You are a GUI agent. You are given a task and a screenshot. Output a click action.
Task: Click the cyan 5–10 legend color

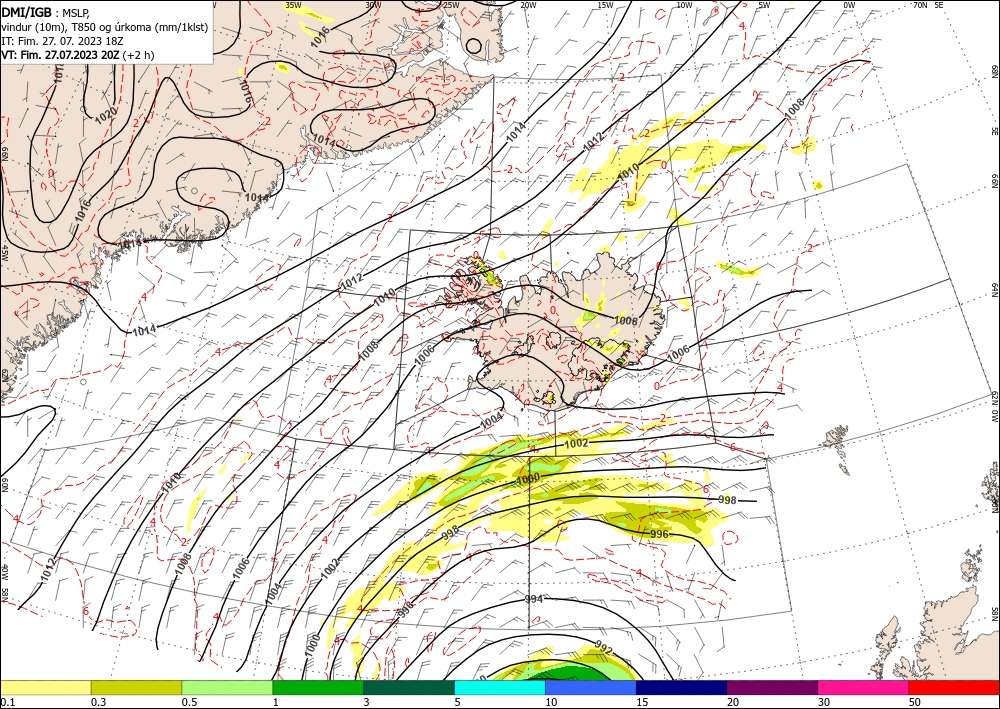point(500,687)
